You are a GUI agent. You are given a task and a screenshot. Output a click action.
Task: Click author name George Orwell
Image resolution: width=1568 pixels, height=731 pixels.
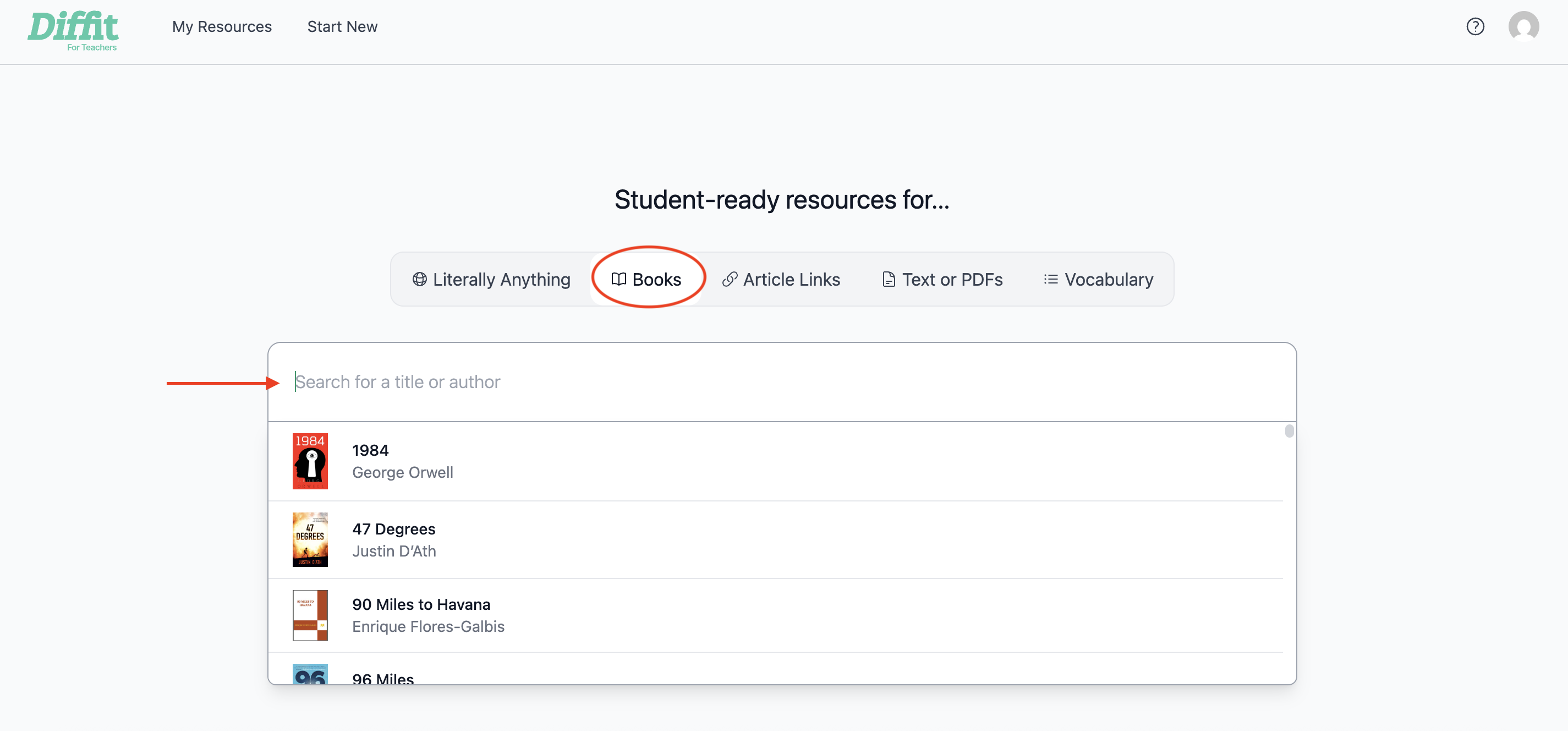coord(402,472)
